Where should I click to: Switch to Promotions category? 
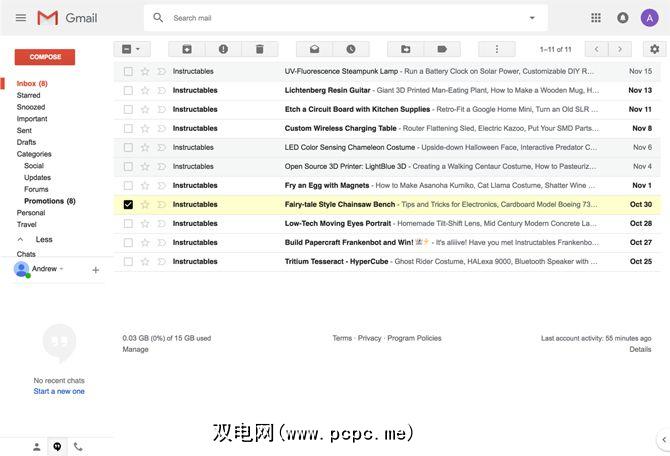50,201
